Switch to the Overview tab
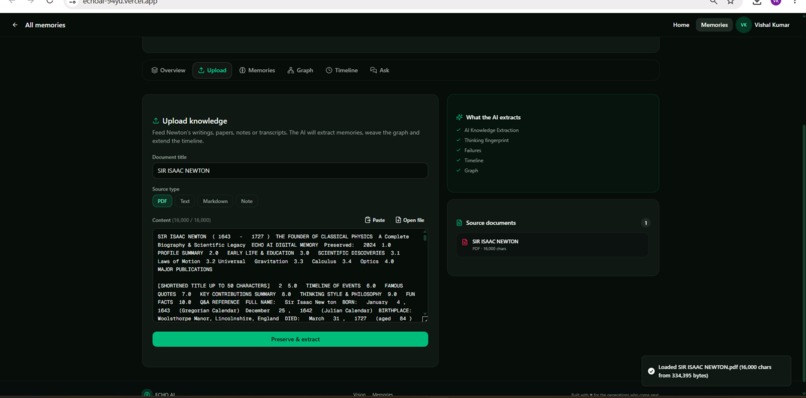 pyautogui.click(x=168, y=70)
